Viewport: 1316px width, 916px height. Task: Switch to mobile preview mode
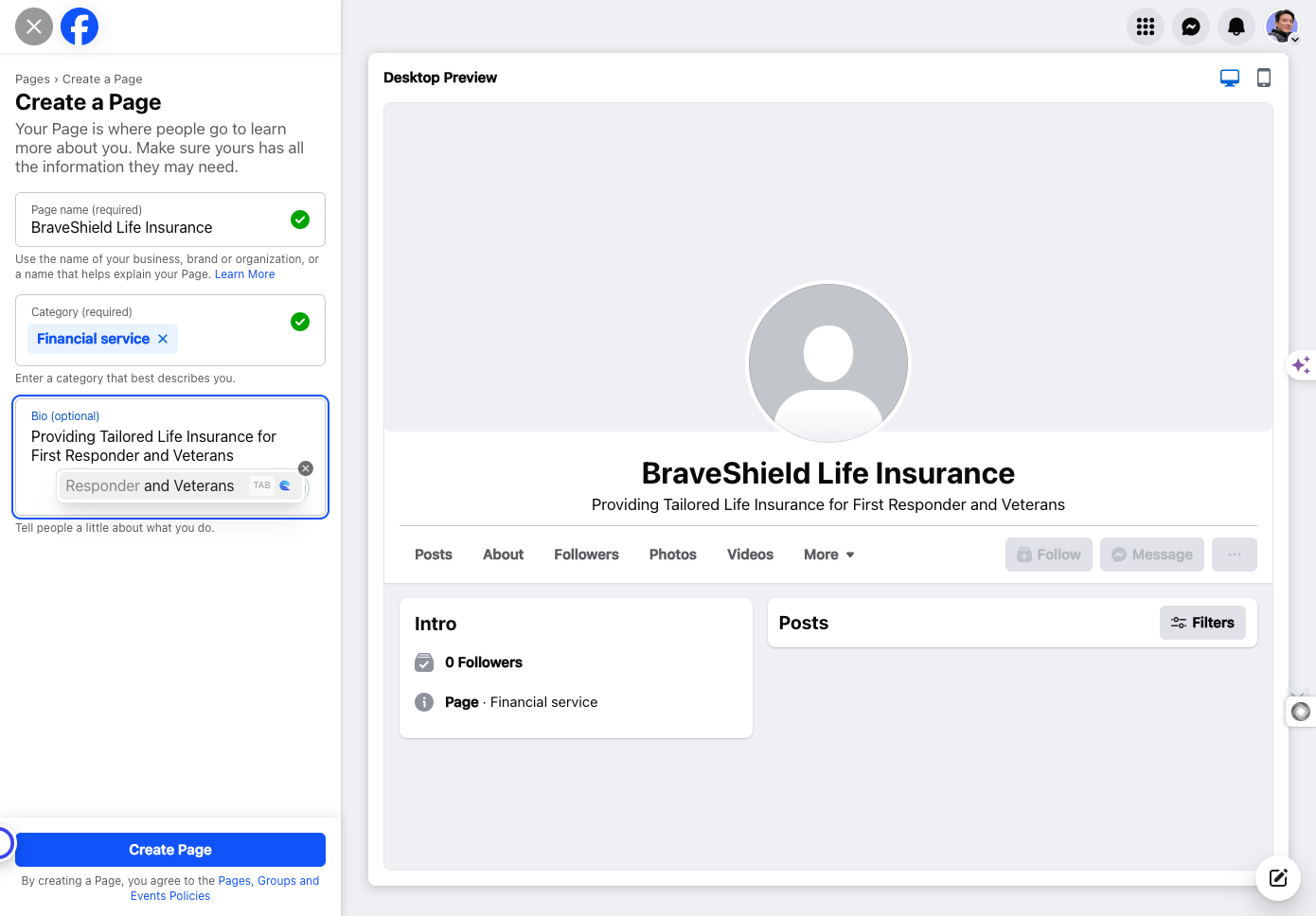pos(1264,78)
